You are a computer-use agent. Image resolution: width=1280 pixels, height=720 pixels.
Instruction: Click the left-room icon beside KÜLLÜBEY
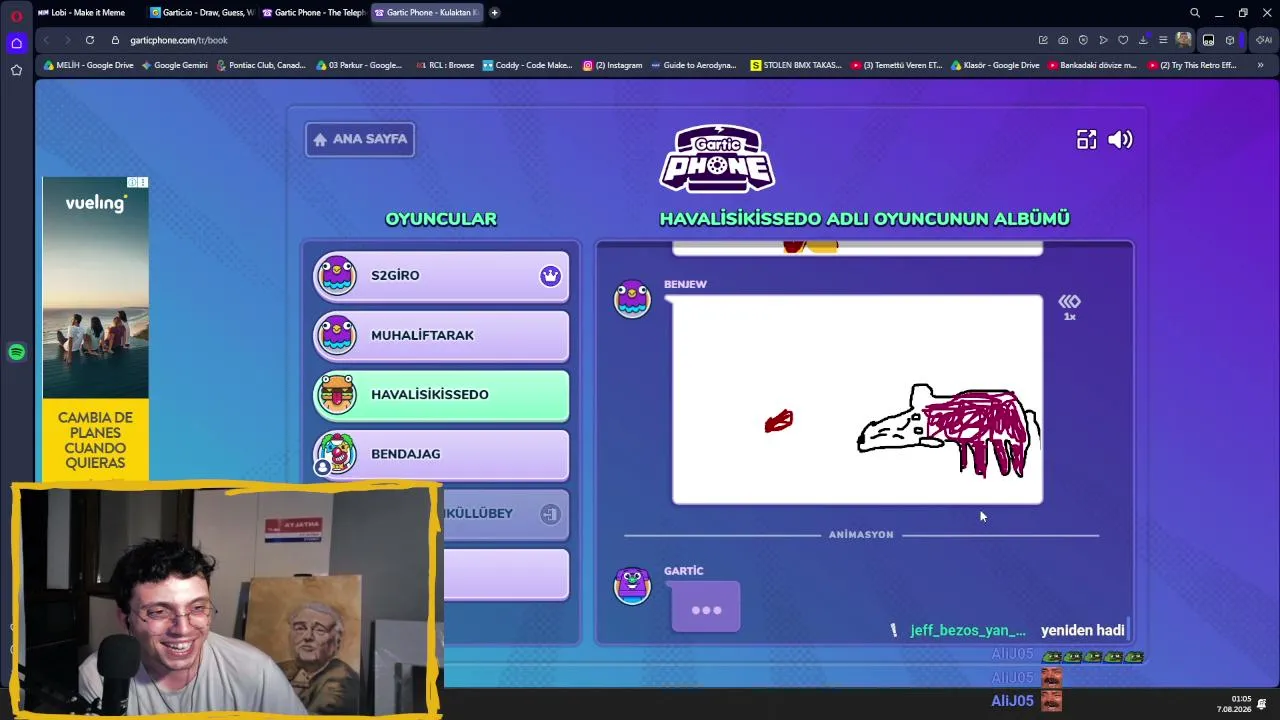[550, 514]
